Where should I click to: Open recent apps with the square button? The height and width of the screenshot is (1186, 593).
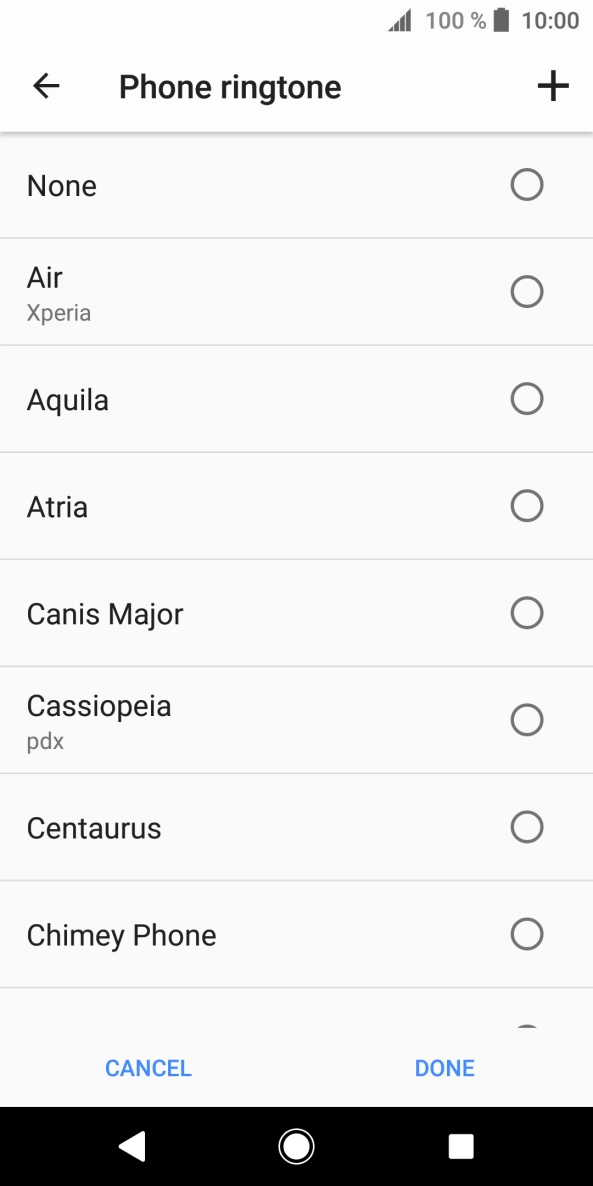coord(460,1147)
